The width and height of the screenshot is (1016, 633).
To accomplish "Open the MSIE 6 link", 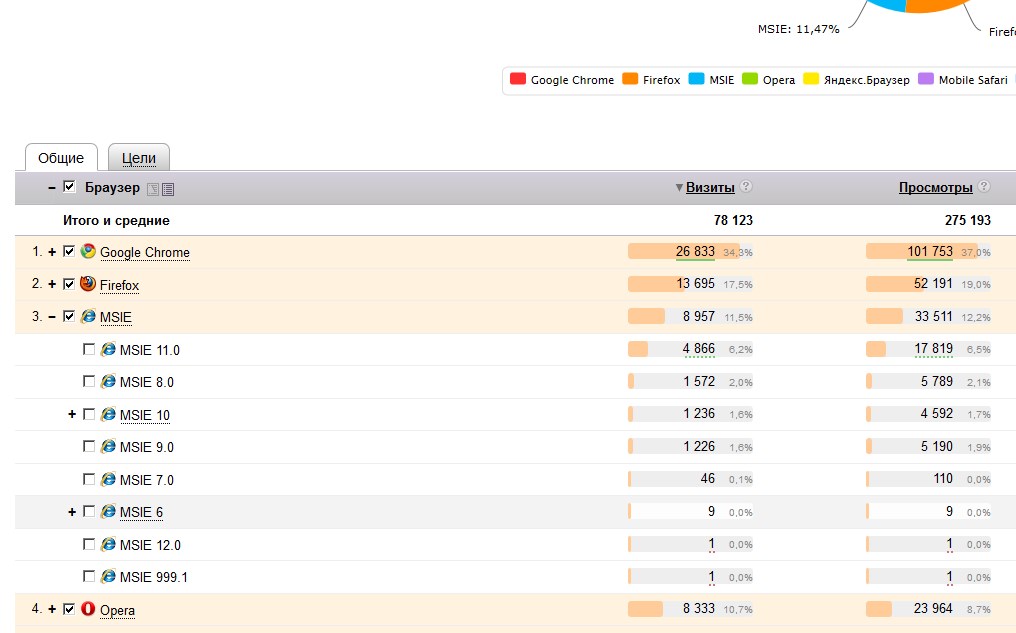I will 141,512.
